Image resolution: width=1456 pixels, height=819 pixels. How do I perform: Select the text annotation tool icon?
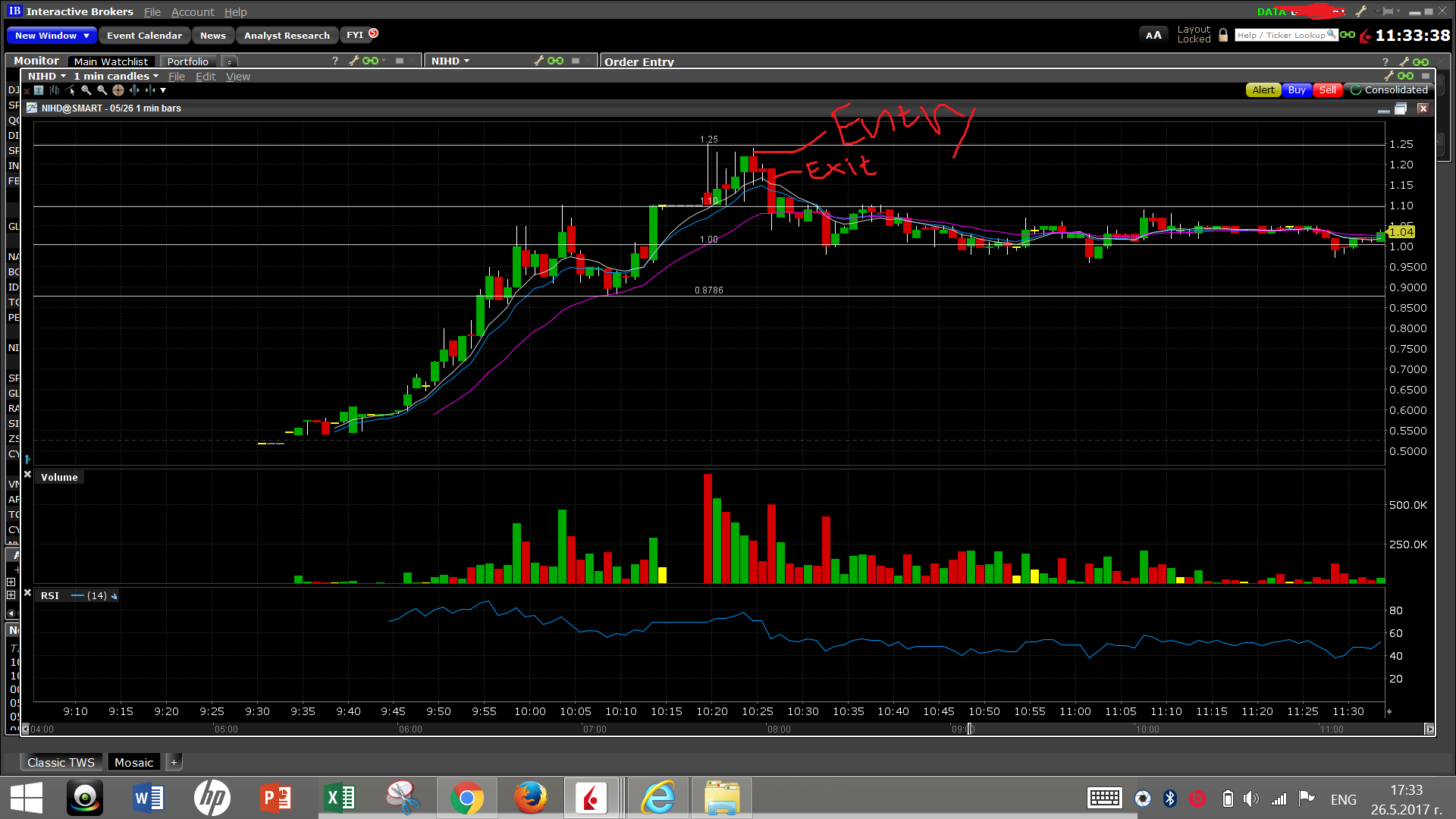pos(39,90)
